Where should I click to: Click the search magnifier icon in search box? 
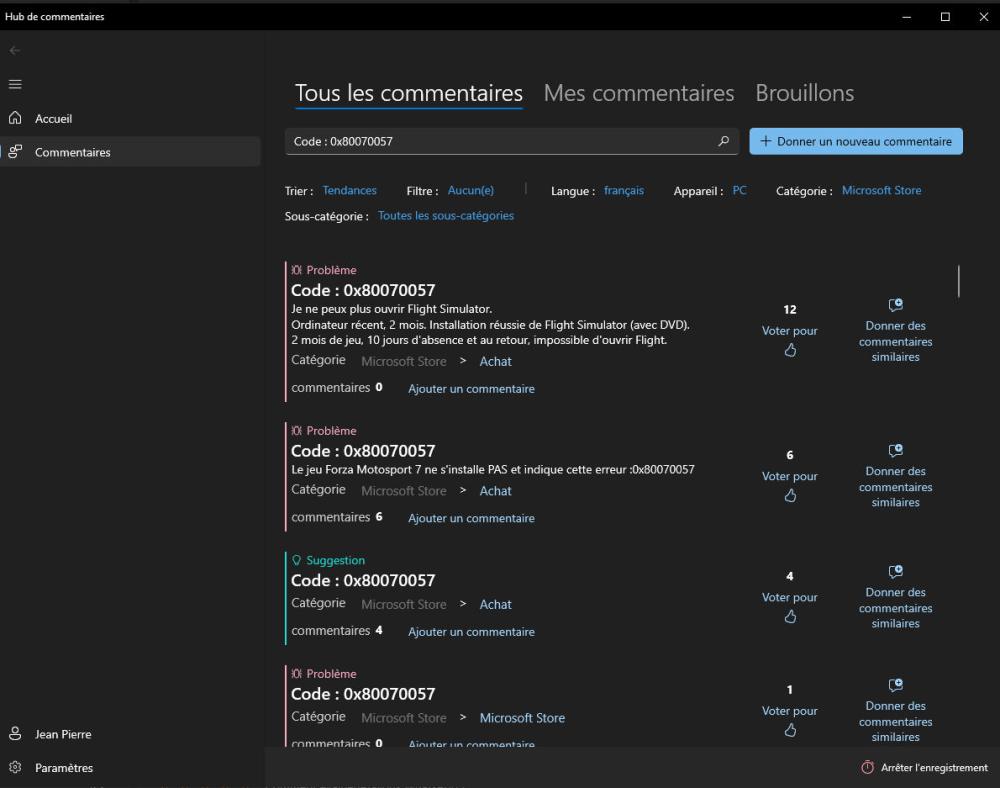pyautogui.click(x=723, y=142)
